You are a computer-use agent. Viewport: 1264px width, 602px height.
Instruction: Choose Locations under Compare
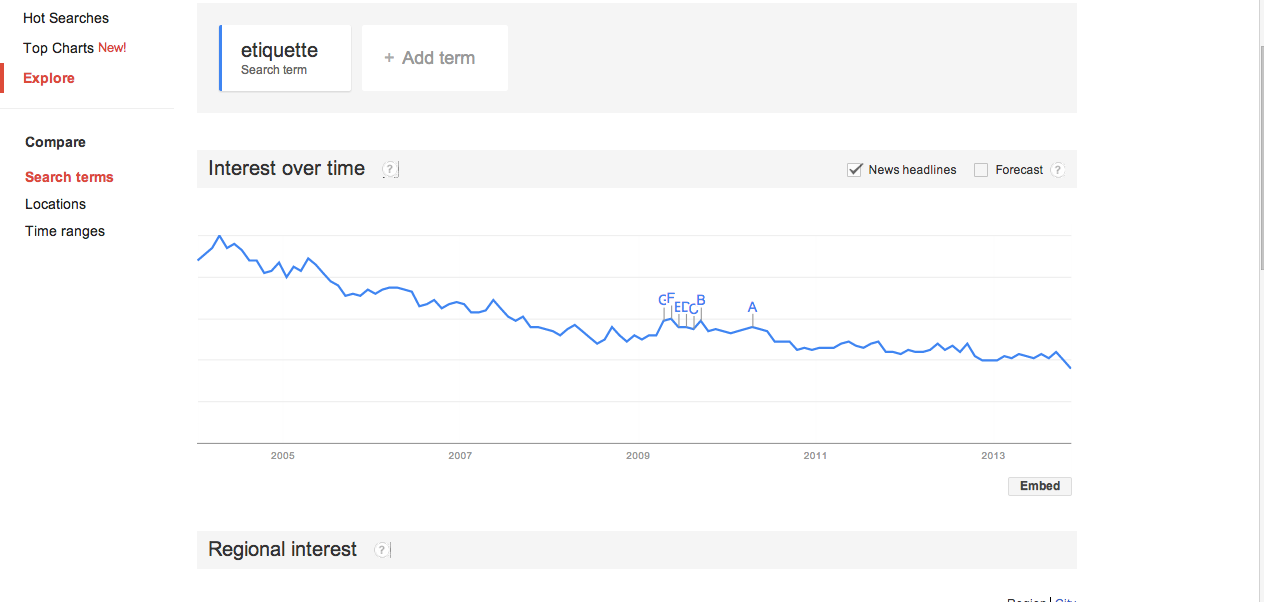tap(55, 204)
